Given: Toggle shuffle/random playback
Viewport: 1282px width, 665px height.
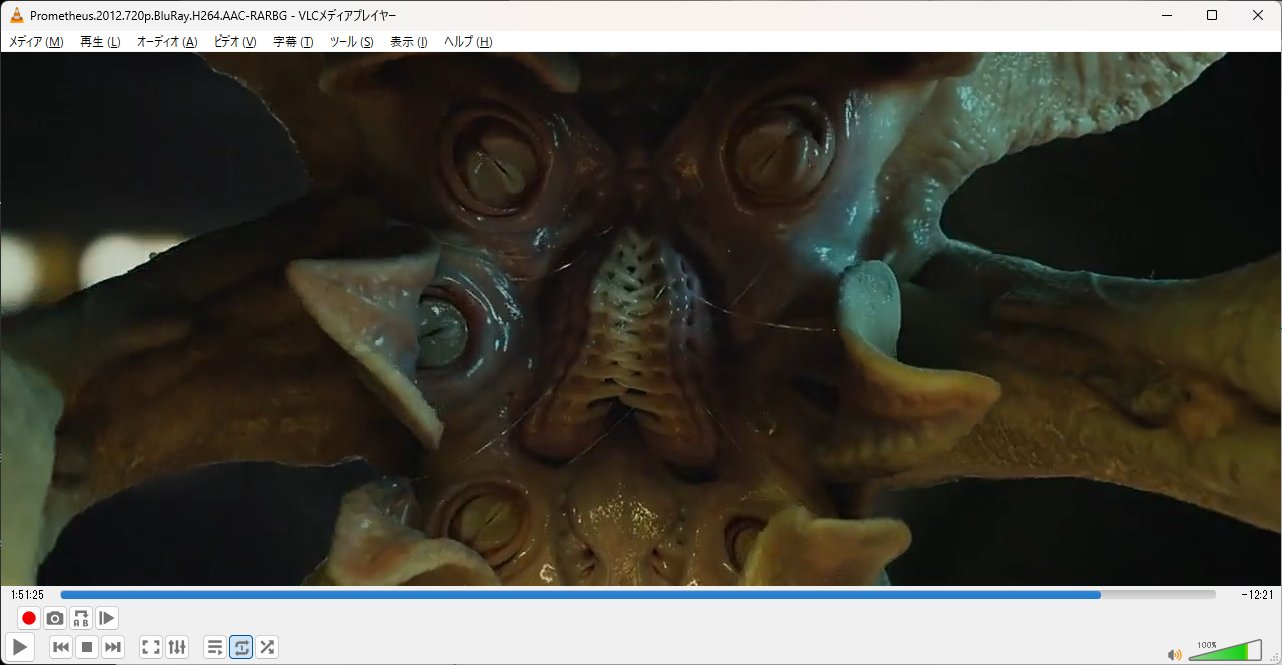Looking at the screenshot, I should point(267,647).
